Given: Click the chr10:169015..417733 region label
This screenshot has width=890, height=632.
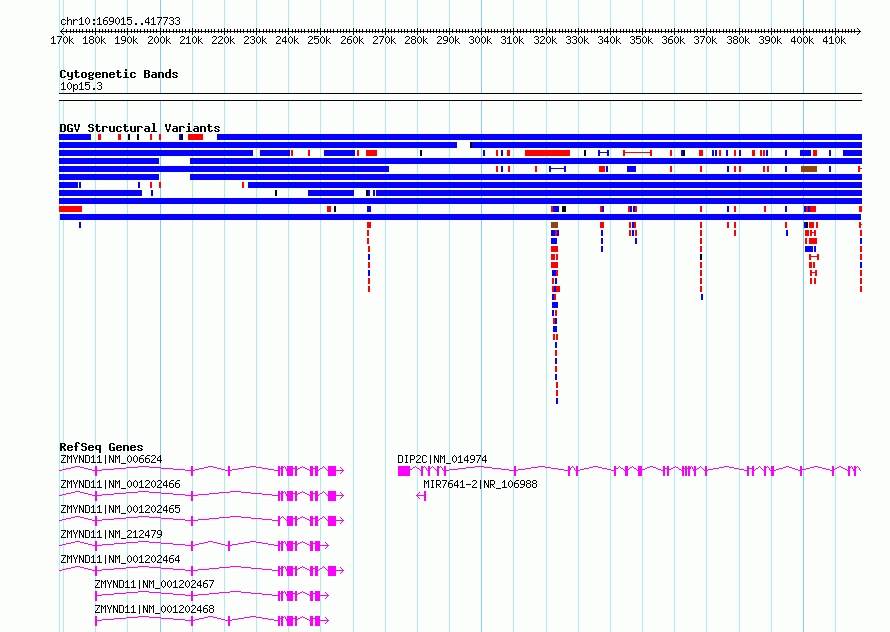Looking at the screenshot, I should (120, 22).
